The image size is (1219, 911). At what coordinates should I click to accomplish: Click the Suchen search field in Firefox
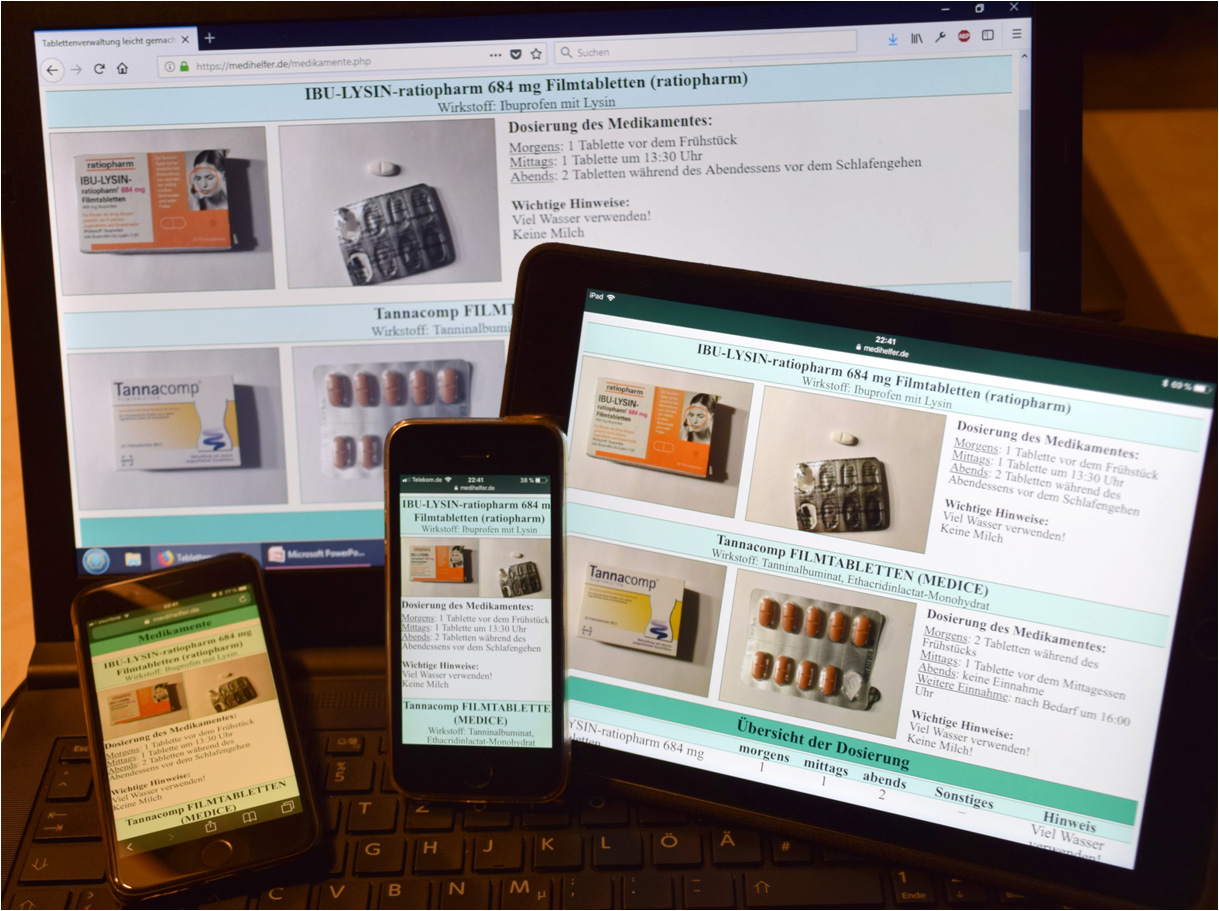705,48
